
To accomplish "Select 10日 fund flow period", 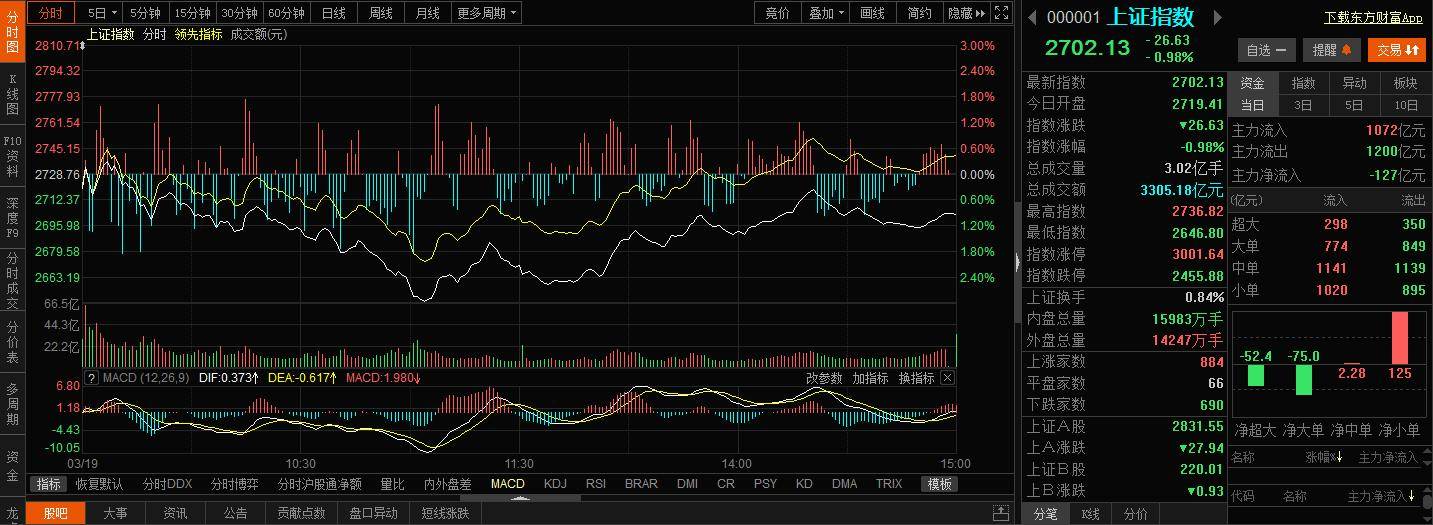I will (1405, 105).
